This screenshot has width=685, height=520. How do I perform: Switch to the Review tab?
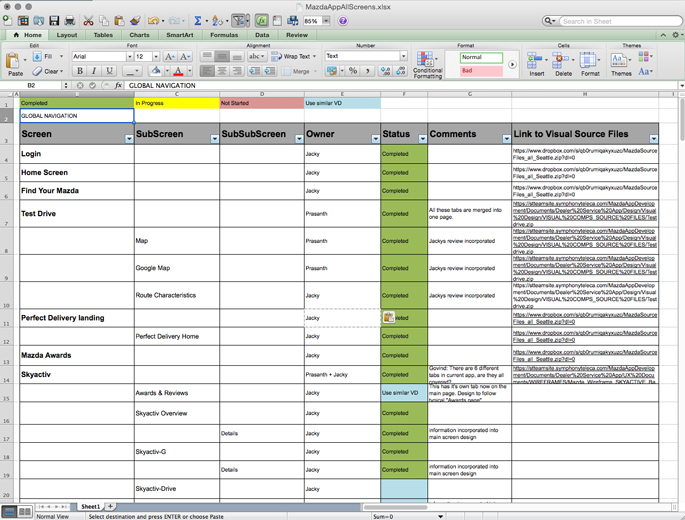click(297, 35)
